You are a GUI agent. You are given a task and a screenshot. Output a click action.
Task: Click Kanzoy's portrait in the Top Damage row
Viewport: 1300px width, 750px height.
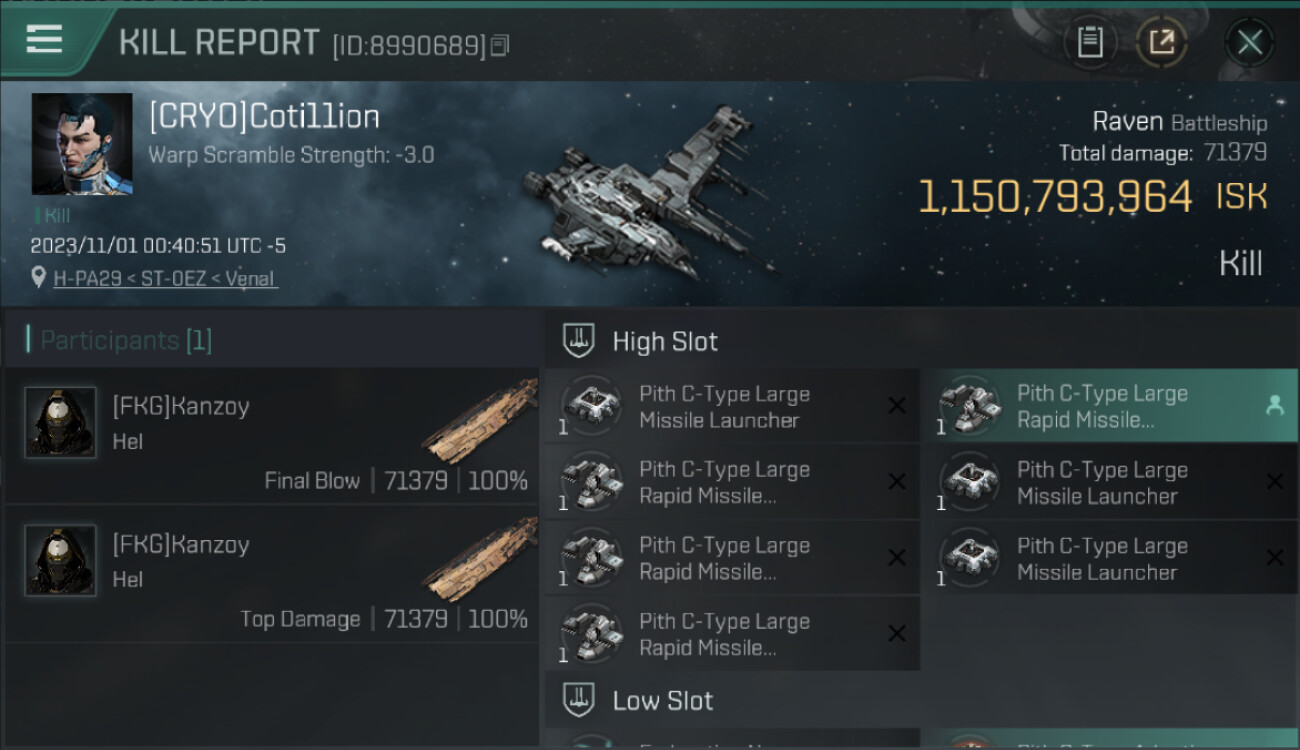[60, 560]
